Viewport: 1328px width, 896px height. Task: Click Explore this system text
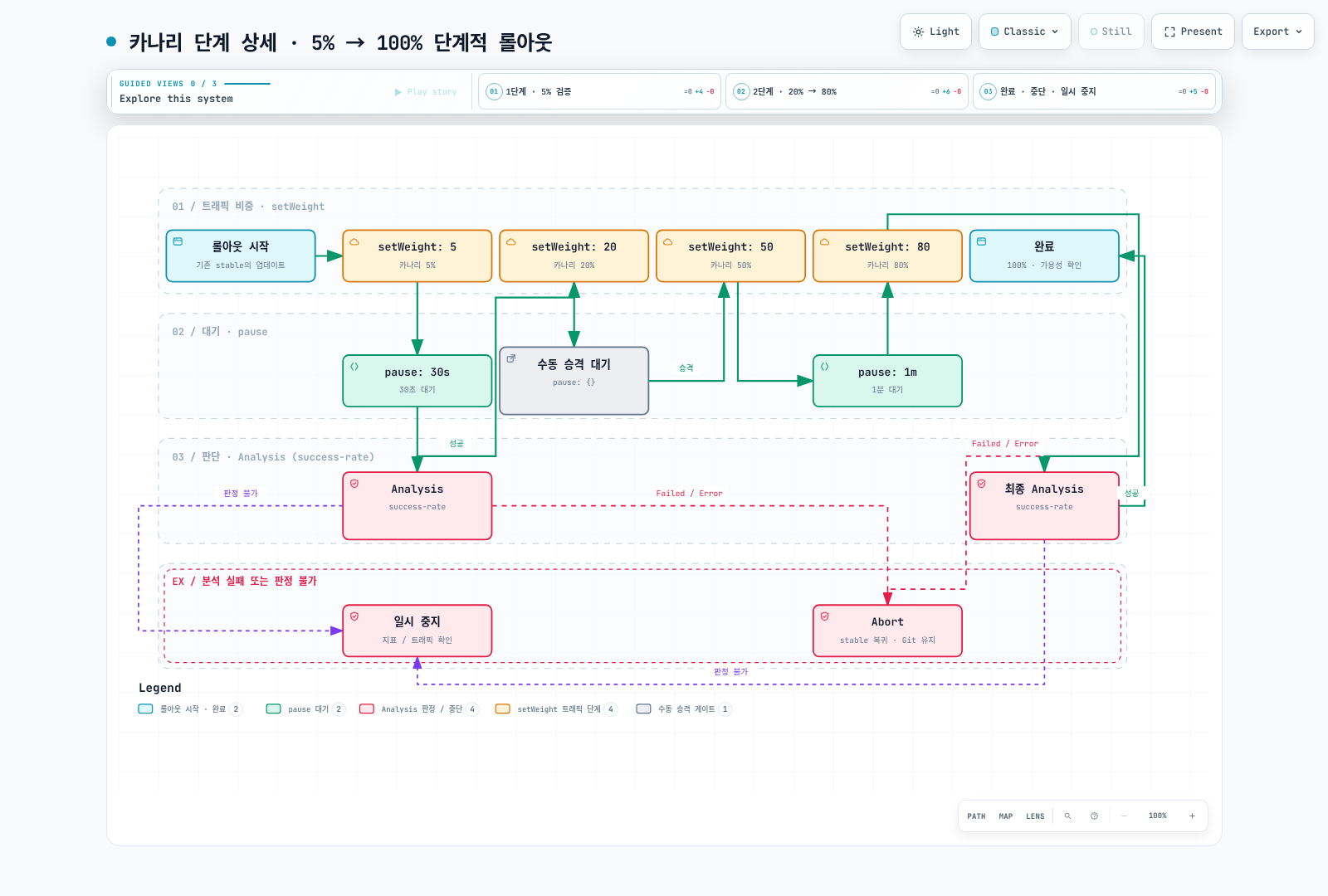tap(176, 99)
